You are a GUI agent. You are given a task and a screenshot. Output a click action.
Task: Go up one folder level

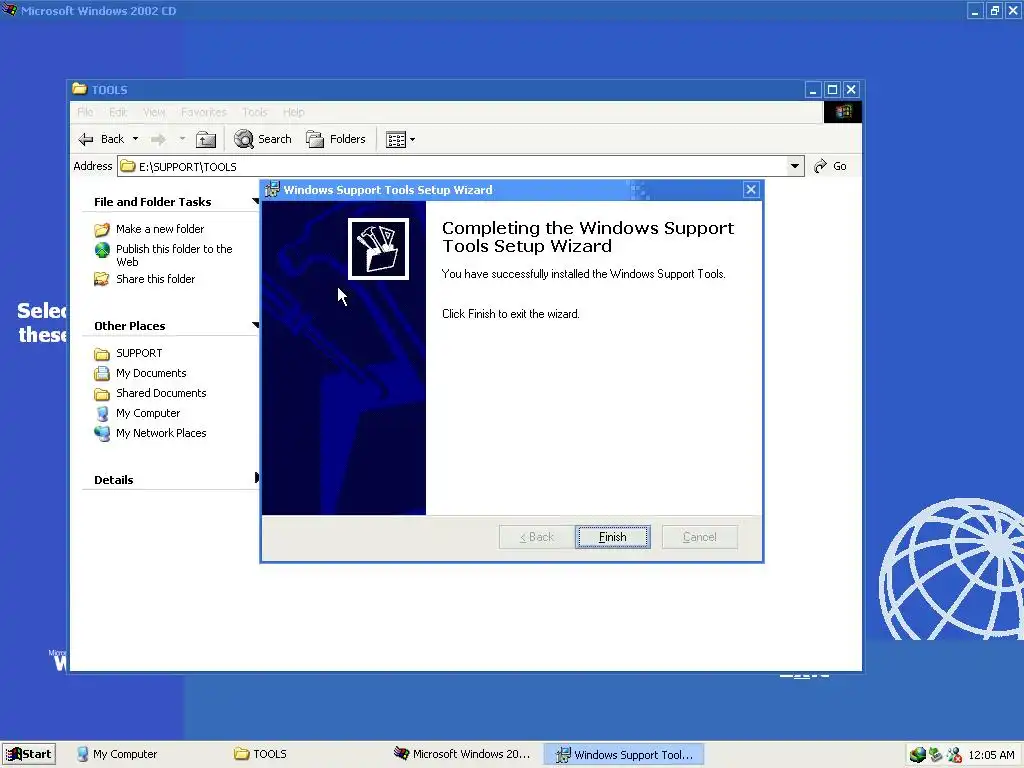click(x=206, y=139)
